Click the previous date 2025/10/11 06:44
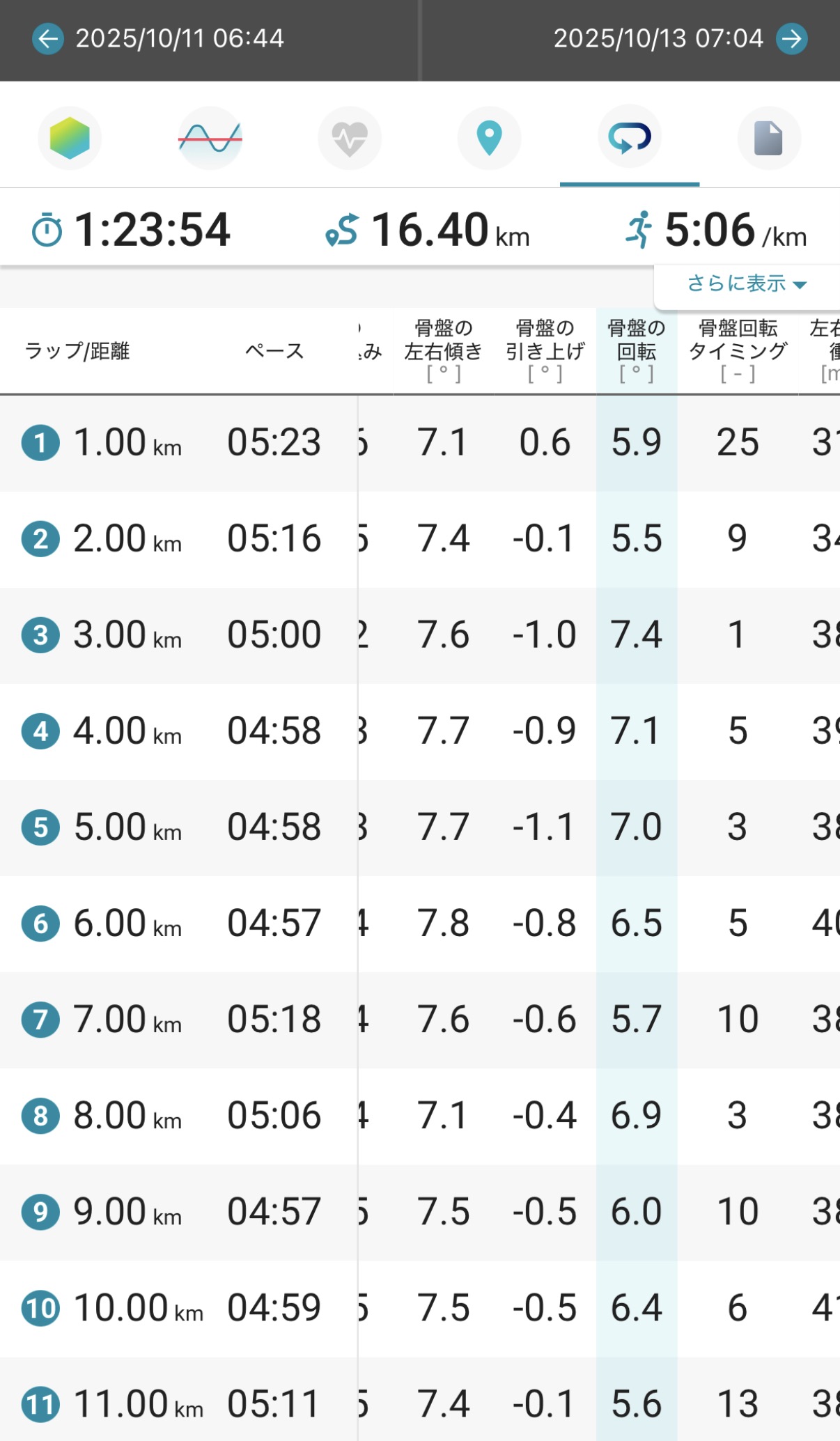The width and height of the screenshot is (840, 1441). pos(179,39)
